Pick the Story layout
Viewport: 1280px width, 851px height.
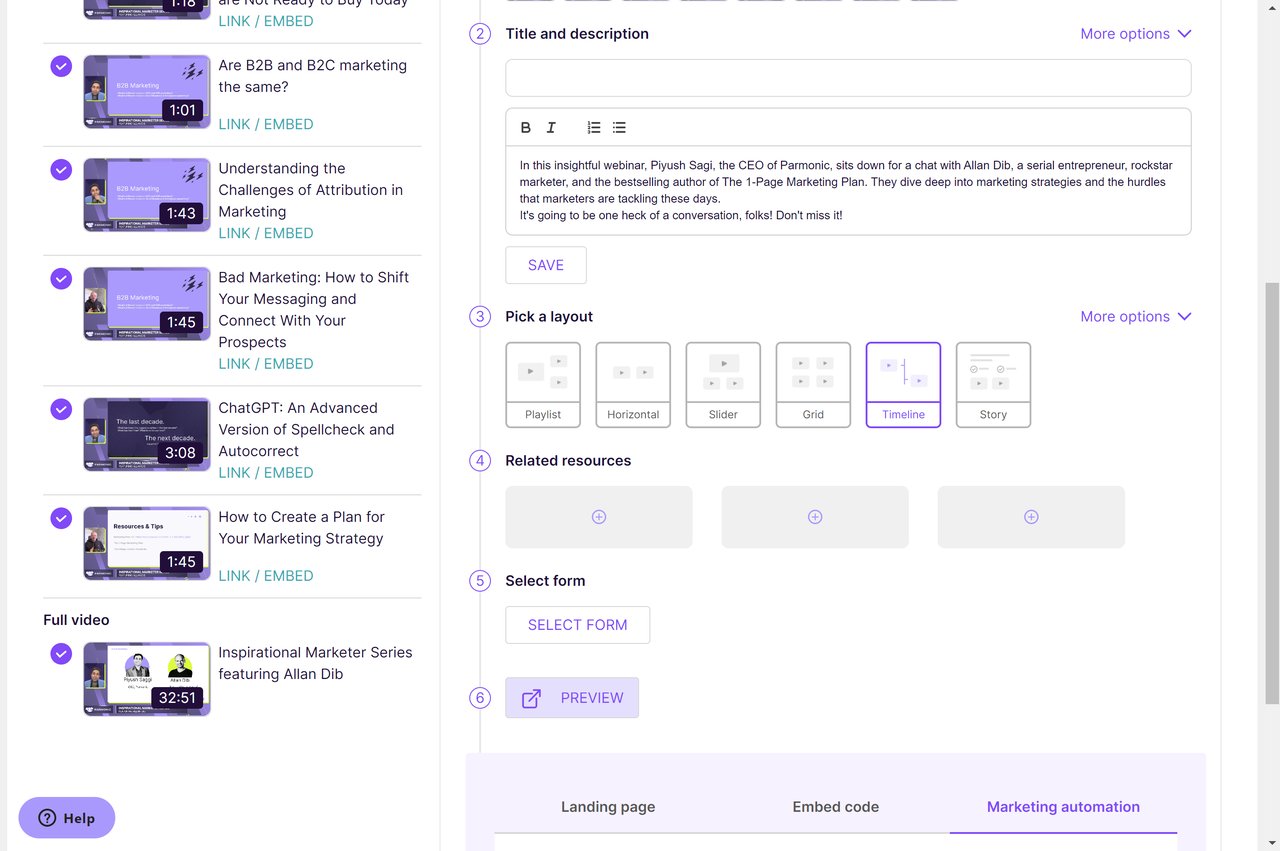coord(993,385)
